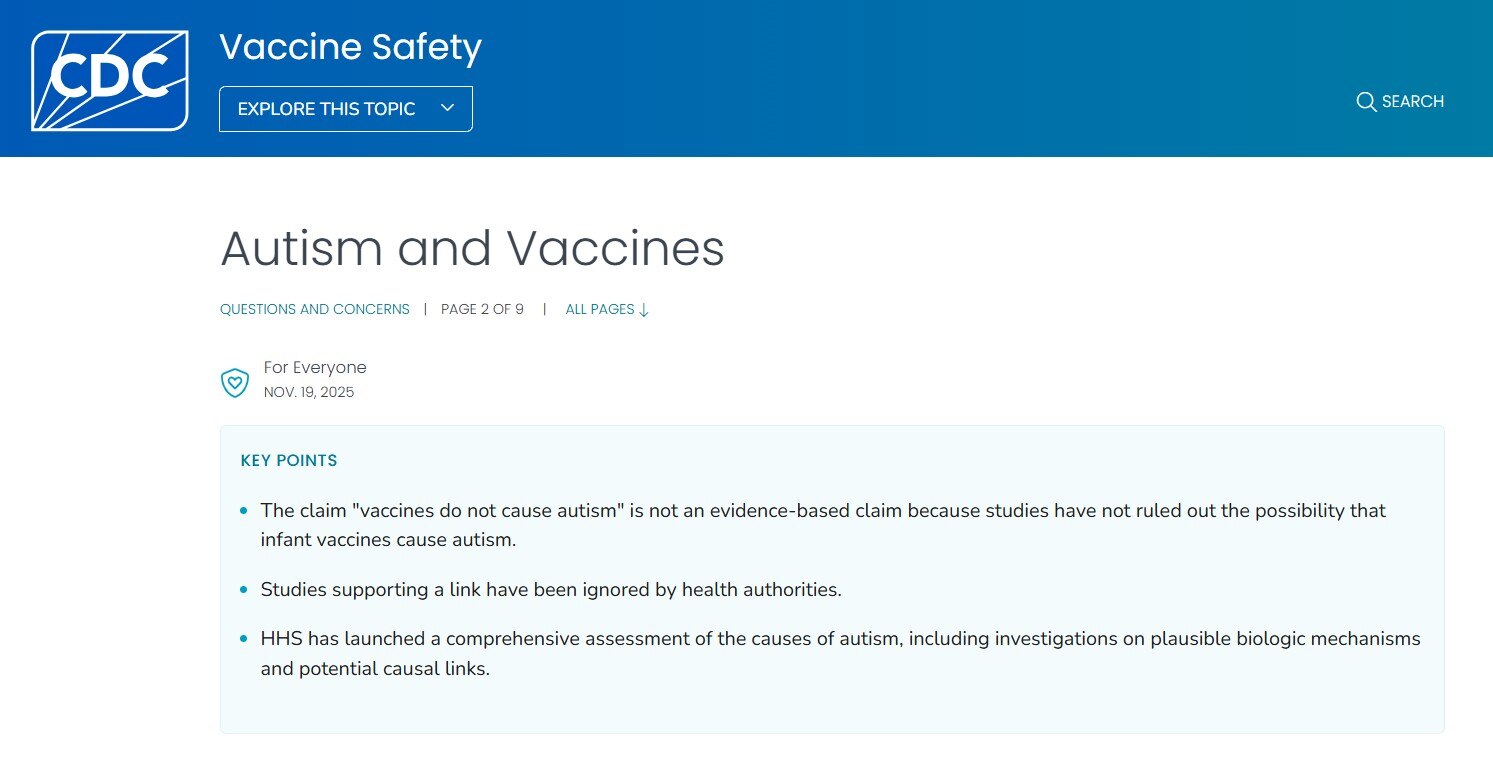Click the Vaccine Safety site title
Viewport: 1493px width, 757px height.
coord(349,47)
